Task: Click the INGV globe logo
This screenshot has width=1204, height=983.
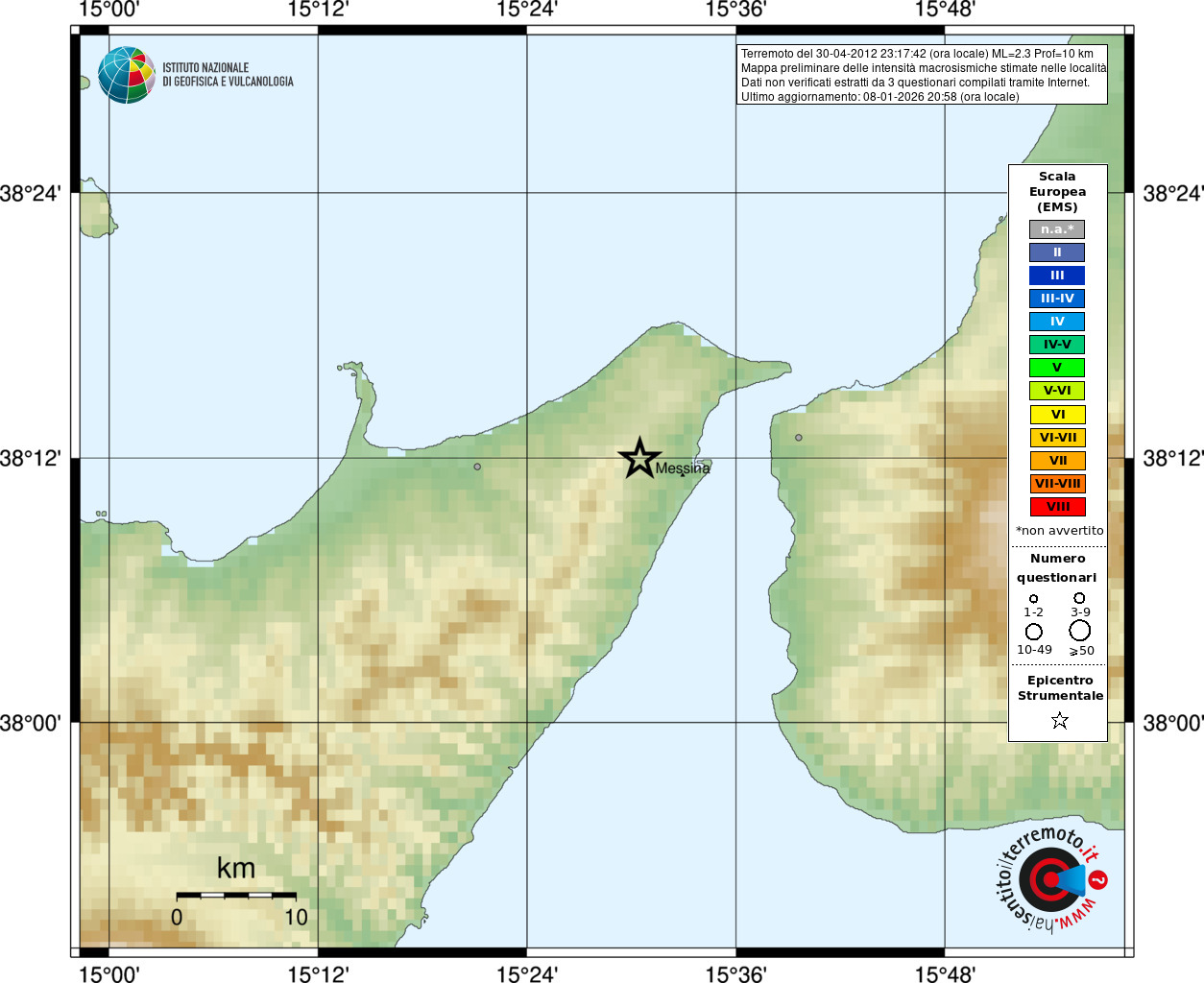Action: pyautogui.click(x=127, y=75)
